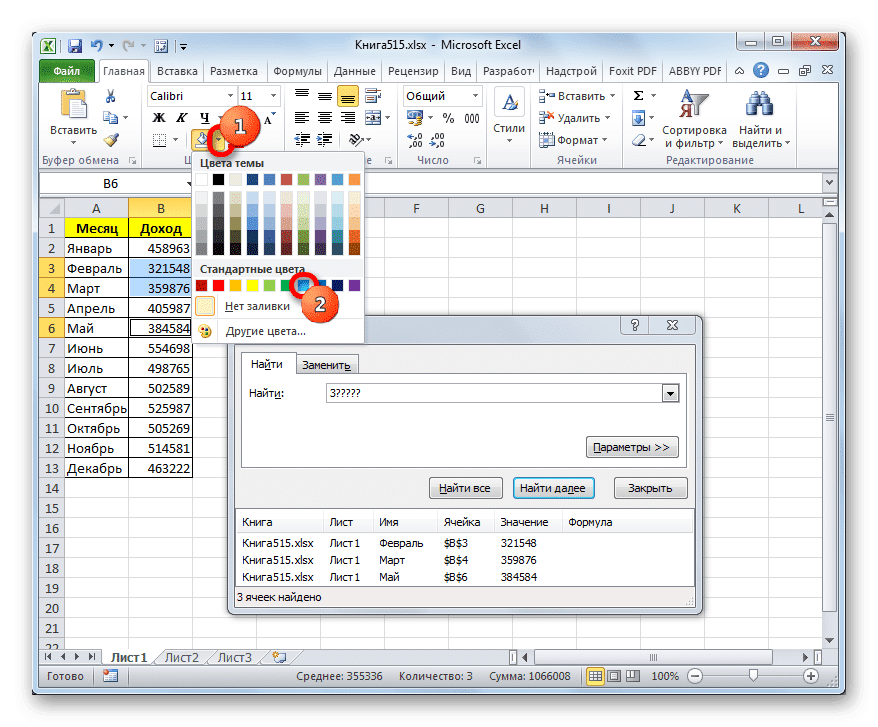The image size is (878, 727).
Task: Apply comma thousands separator (000)
Action: (x=471, y=118)
